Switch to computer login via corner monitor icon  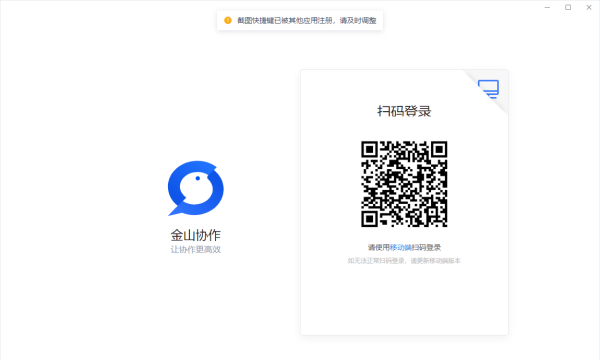(489, 89)
